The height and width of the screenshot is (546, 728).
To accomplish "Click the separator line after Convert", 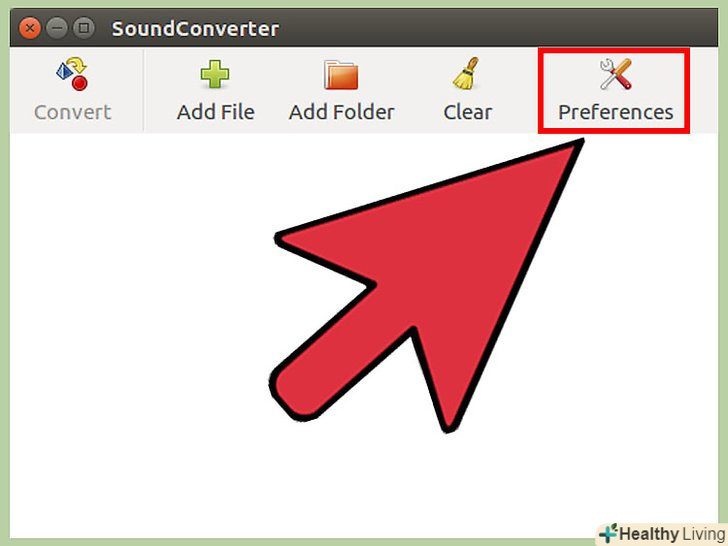I will pos(143,91).
